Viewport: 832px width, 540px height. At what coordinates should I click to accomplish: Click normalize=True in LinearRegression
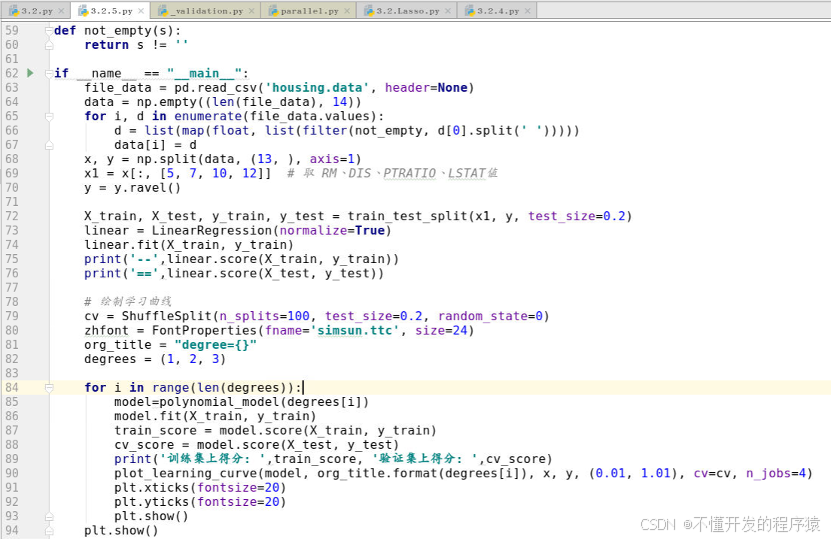[x=332, y=230]
